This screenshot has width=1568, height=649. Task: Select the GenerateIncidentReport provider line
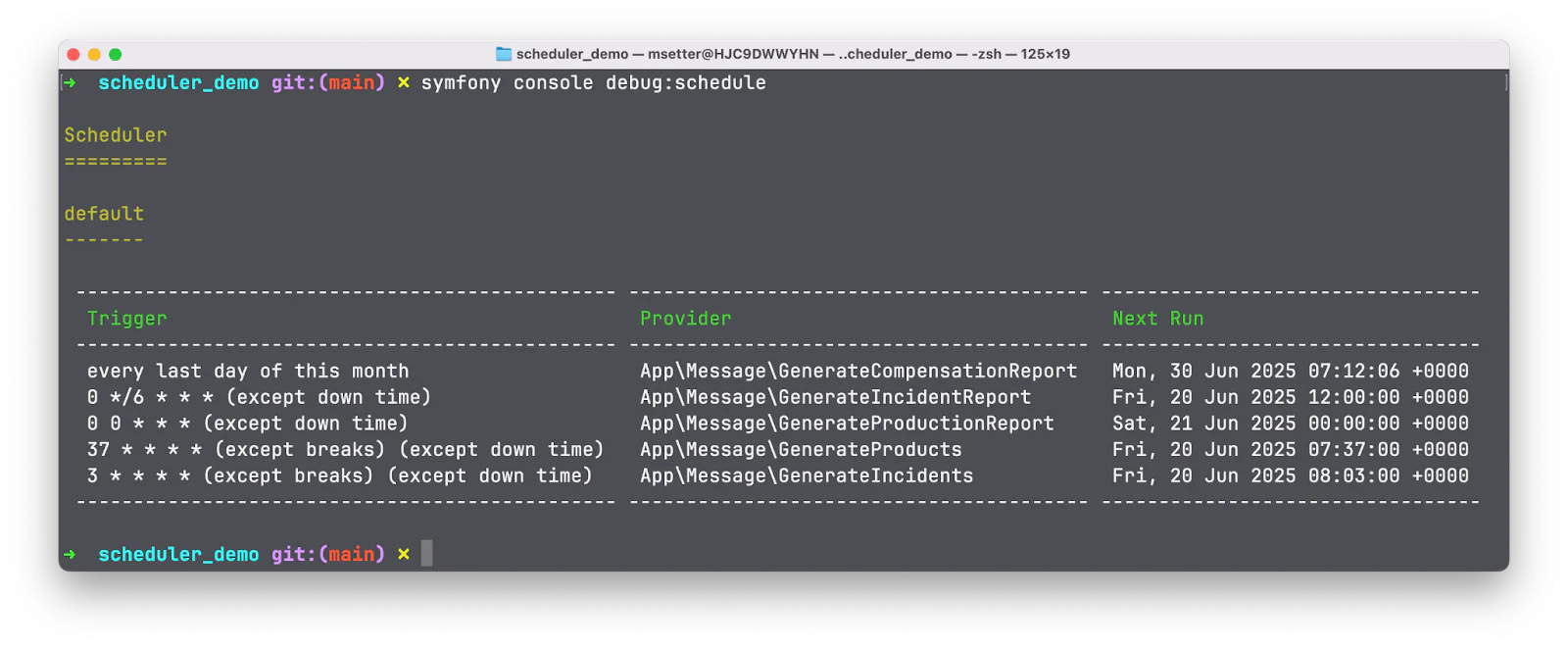pos(834,397)
